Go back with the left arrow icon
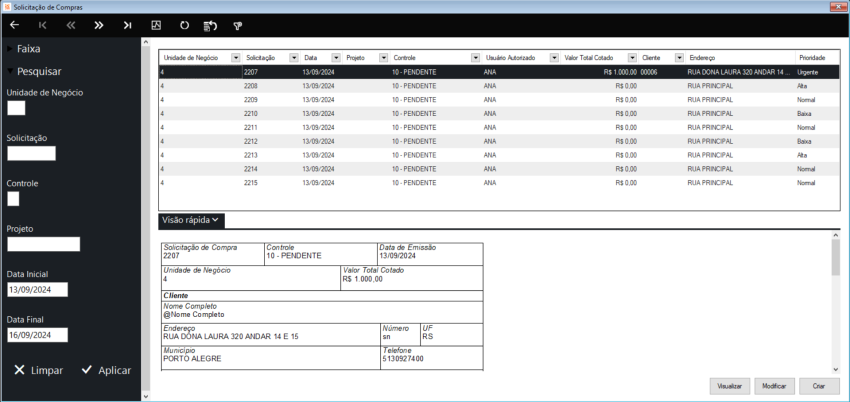Image resolution: width=850 pixels, height=402 pixels. click(15, 25)
